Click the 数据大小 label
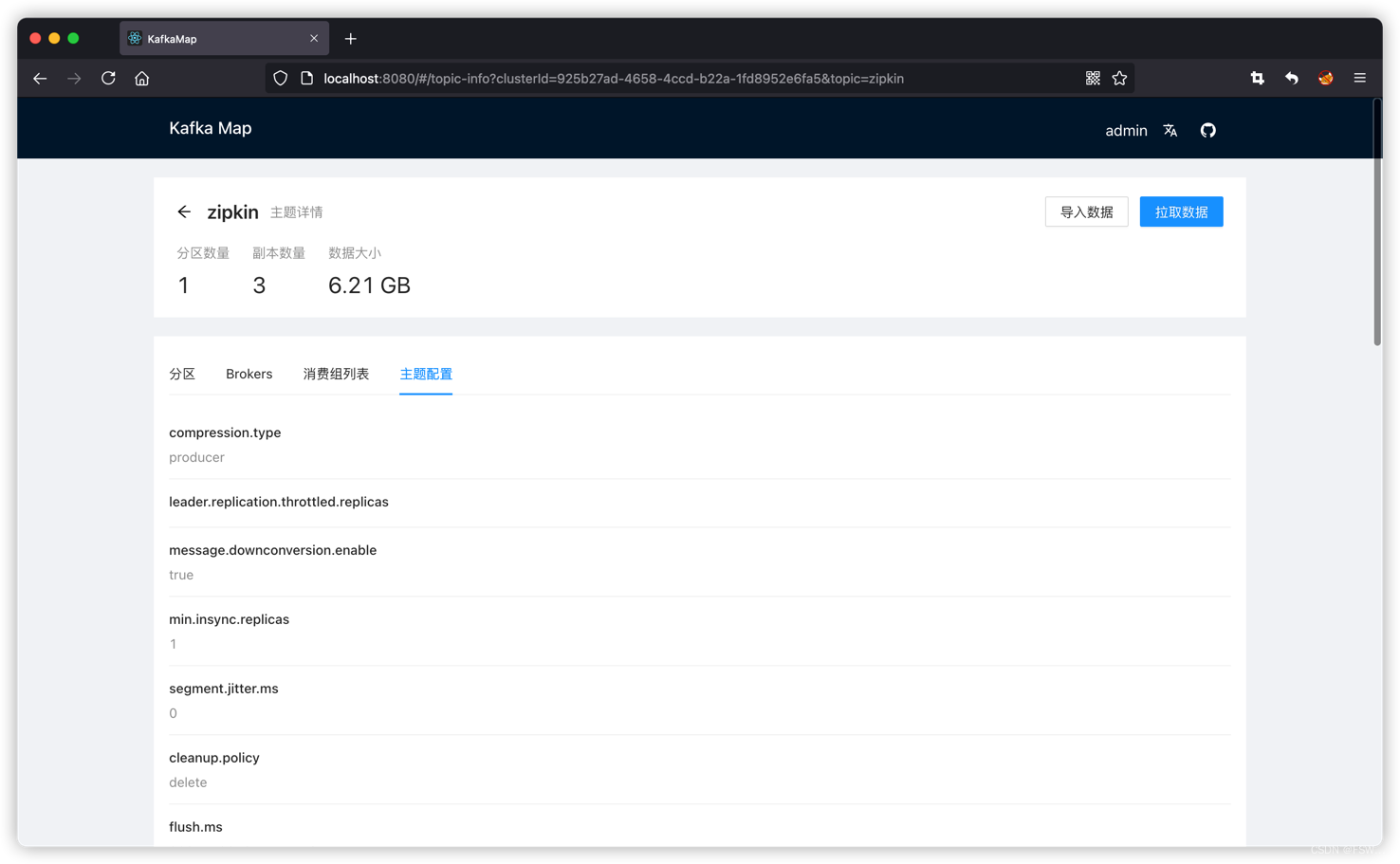The image size is (1400, 864). coord(355,253)
